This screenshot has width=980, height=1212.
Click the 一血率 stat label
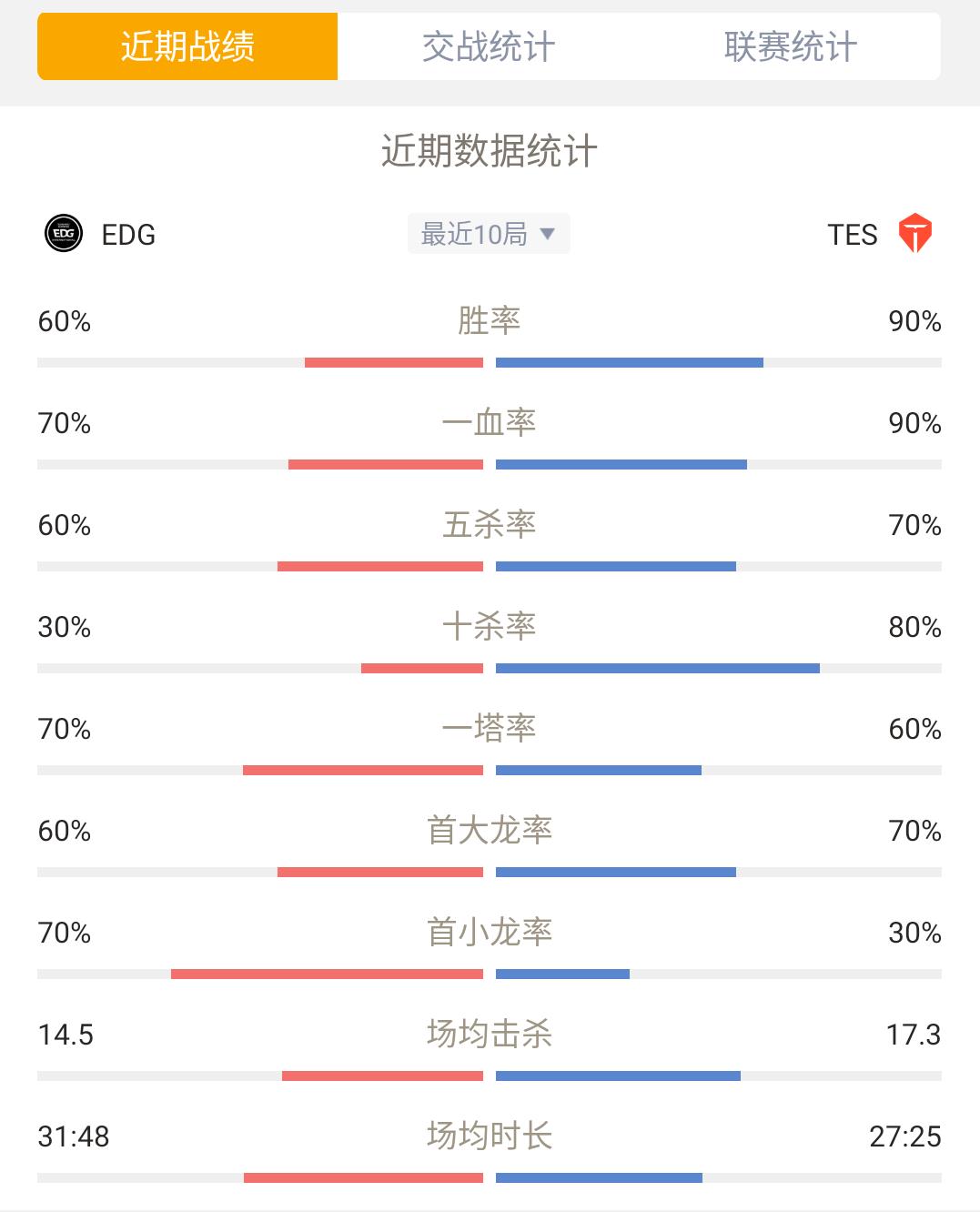489,423
